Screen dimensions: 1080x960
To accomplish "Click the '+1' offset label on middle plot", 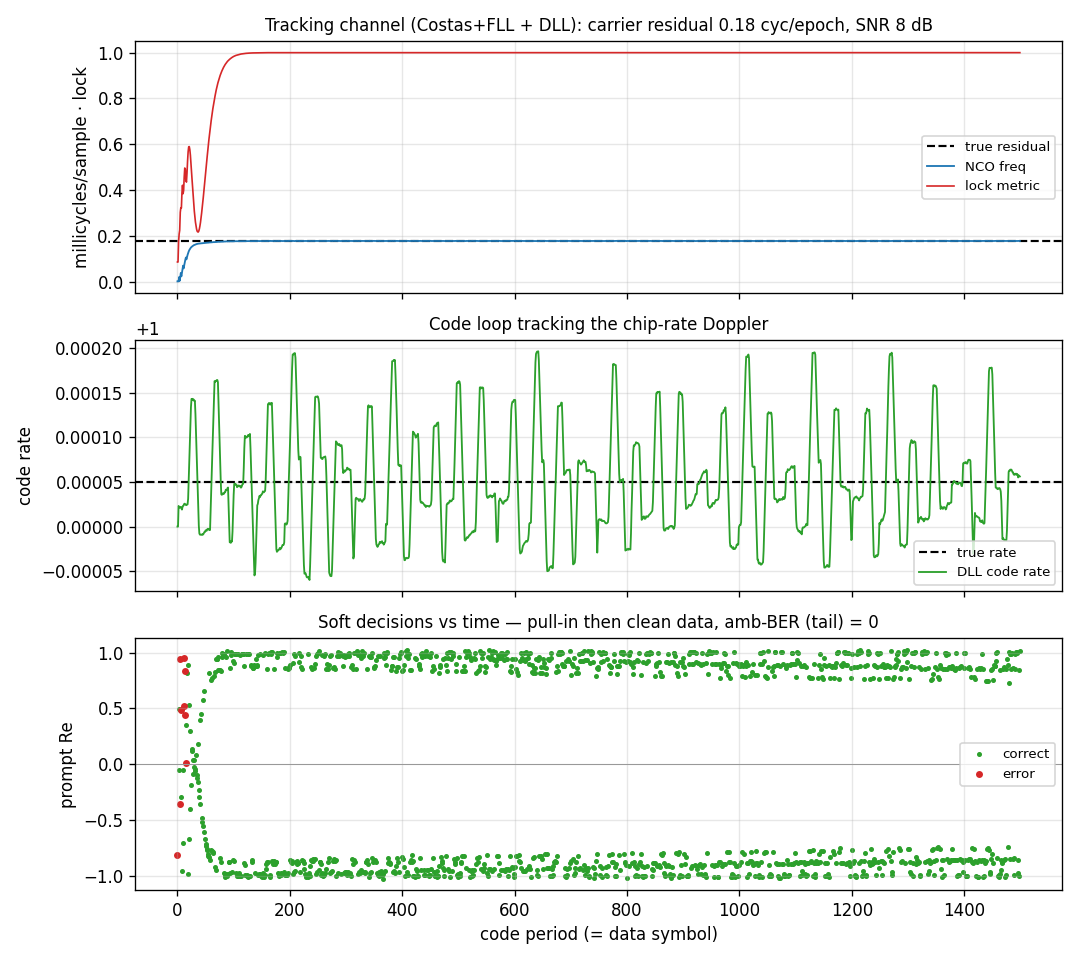I will click(147, 330).
